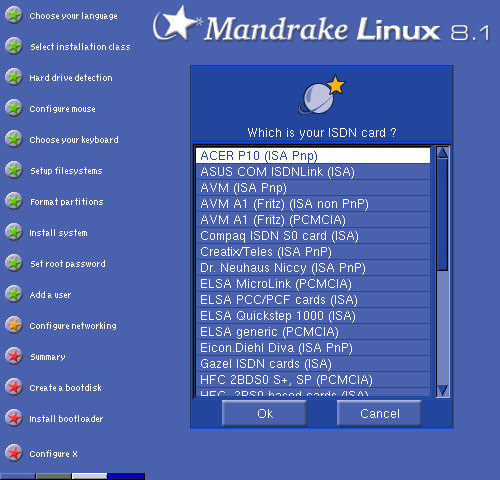Select Gazel ISDN cards (ISA)

point(313,364)
